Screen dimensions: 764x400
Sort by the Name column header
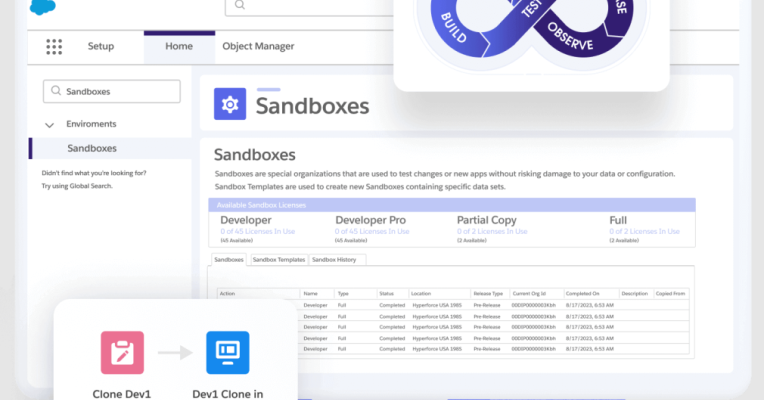click(310, 293)
